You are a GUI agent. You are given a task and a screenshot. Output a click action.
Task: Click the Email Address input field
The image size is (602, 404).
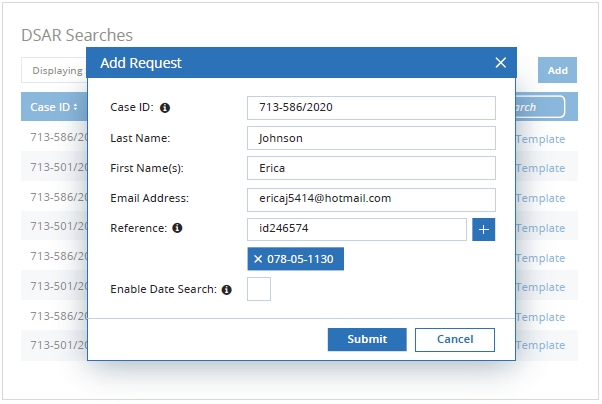pos(371,199)
